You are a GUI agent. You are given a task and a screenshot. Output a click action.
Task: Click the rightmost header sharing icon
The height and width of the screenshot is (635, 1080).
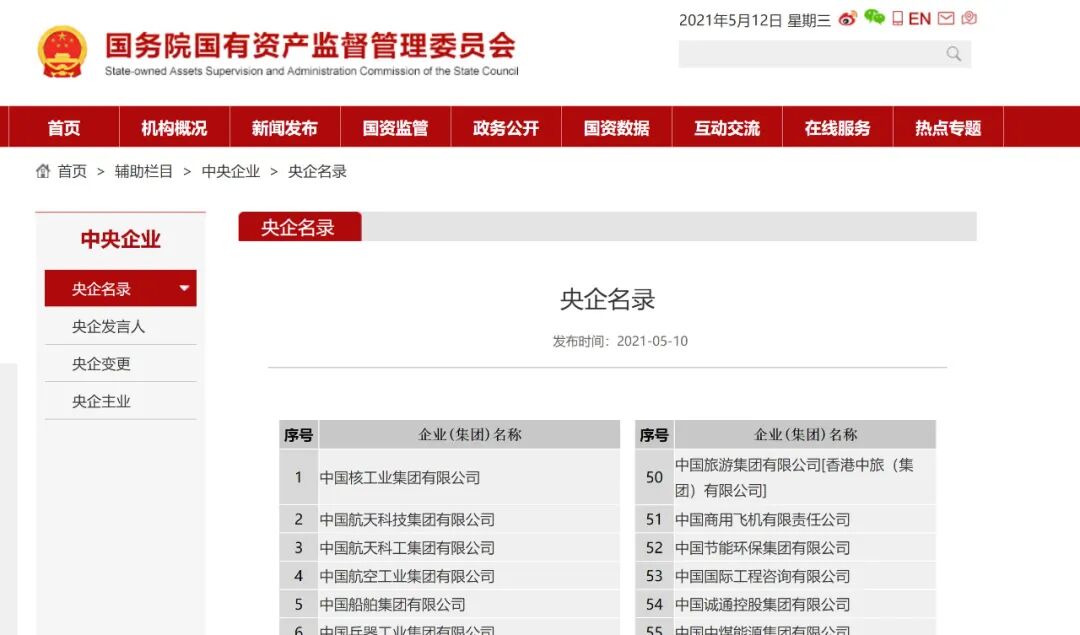[x=967, y=18]
